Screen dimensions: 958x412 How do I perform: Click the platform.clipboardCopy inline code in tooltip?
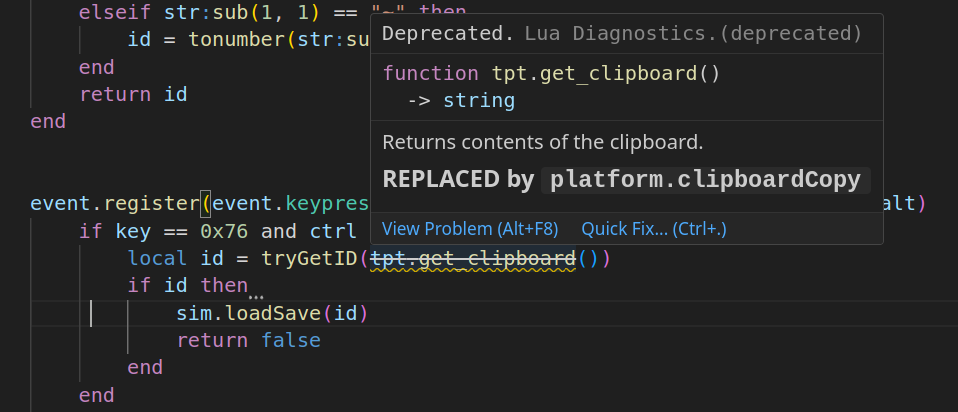706,180
